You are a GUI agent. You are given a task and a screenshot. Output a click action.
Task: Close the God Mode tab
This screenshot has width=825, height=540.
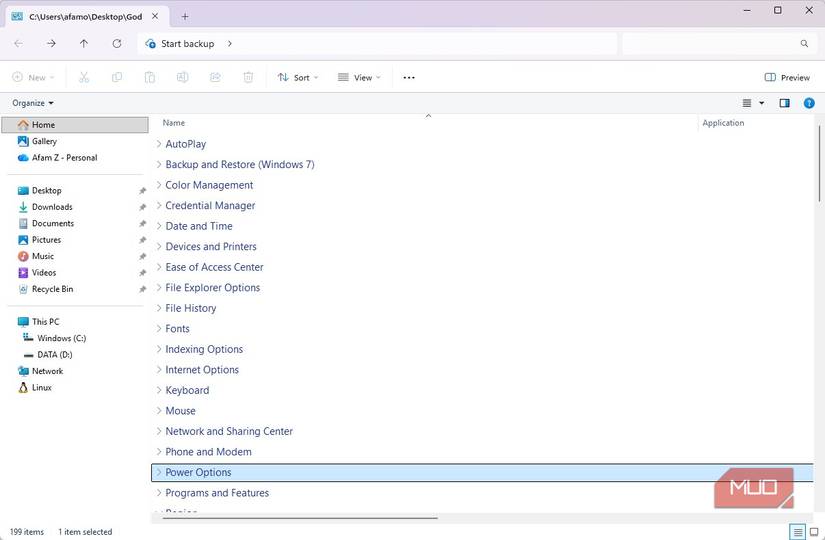coord(155,16)
